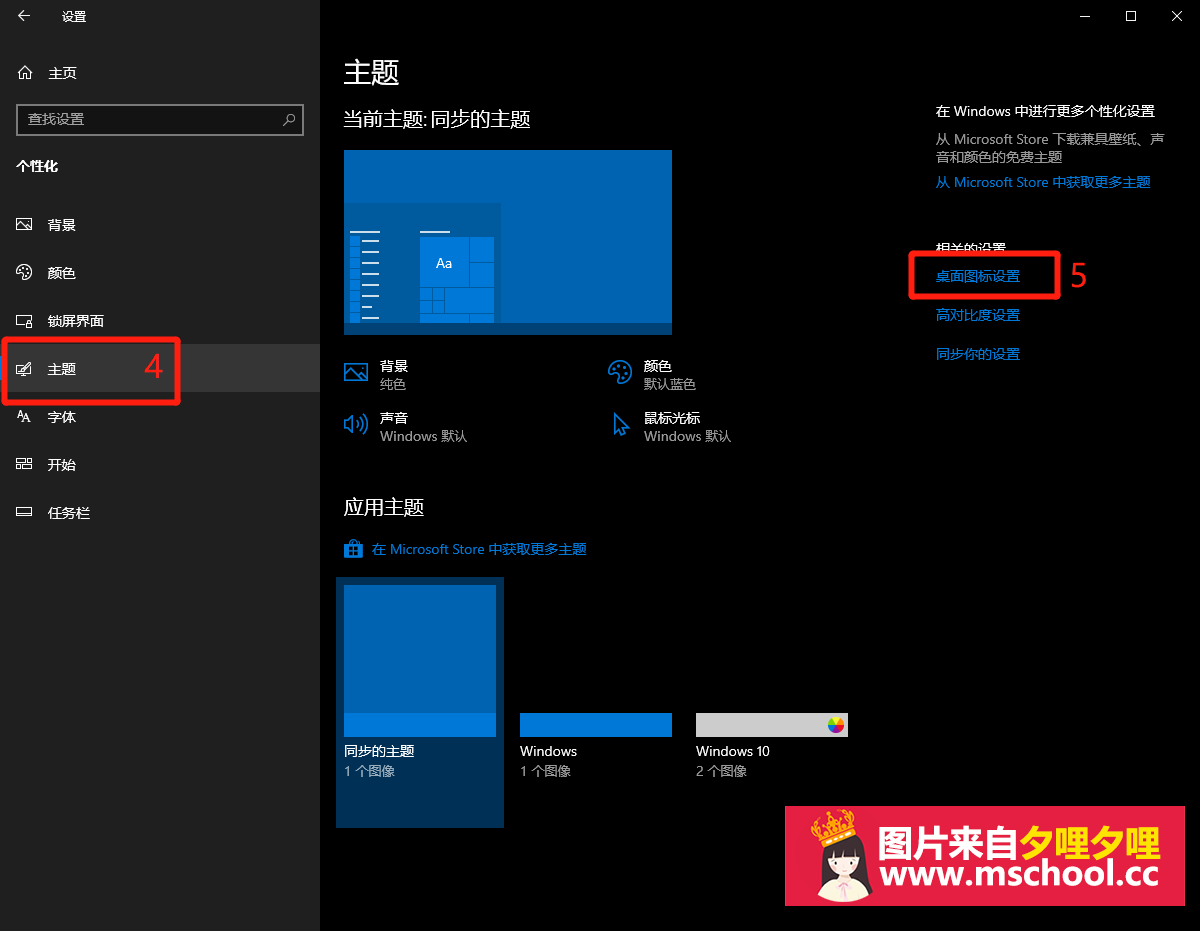Click the speaker icon for 声音
This screenshot has height=931, width=1200.
(x=356, y=424)
